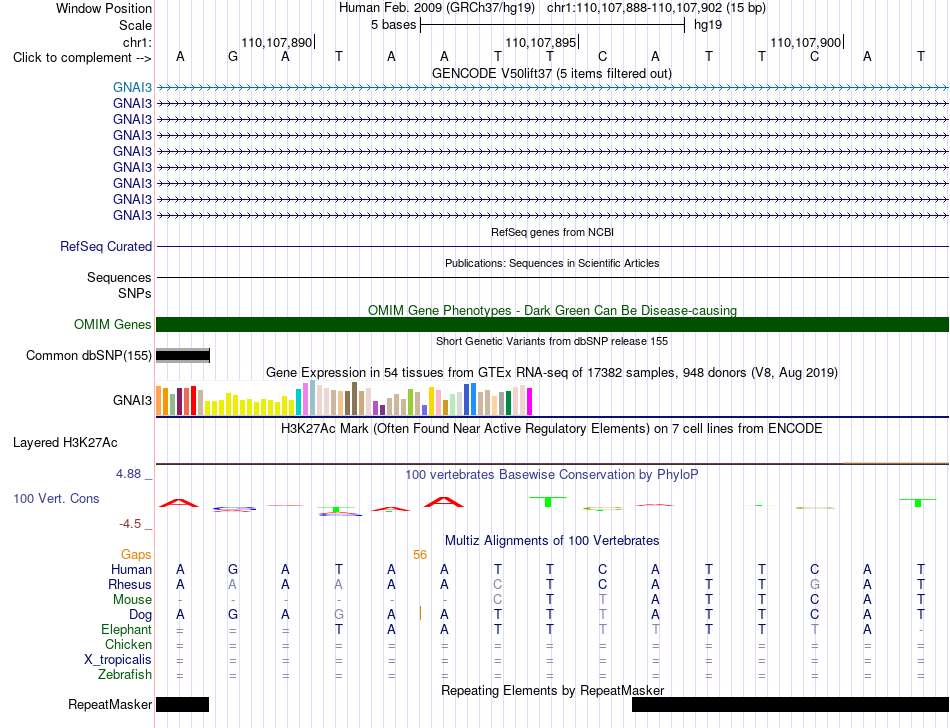Click the 110,107,890 position marker
The image size is (950, 728).
click(x=277, y=42)
